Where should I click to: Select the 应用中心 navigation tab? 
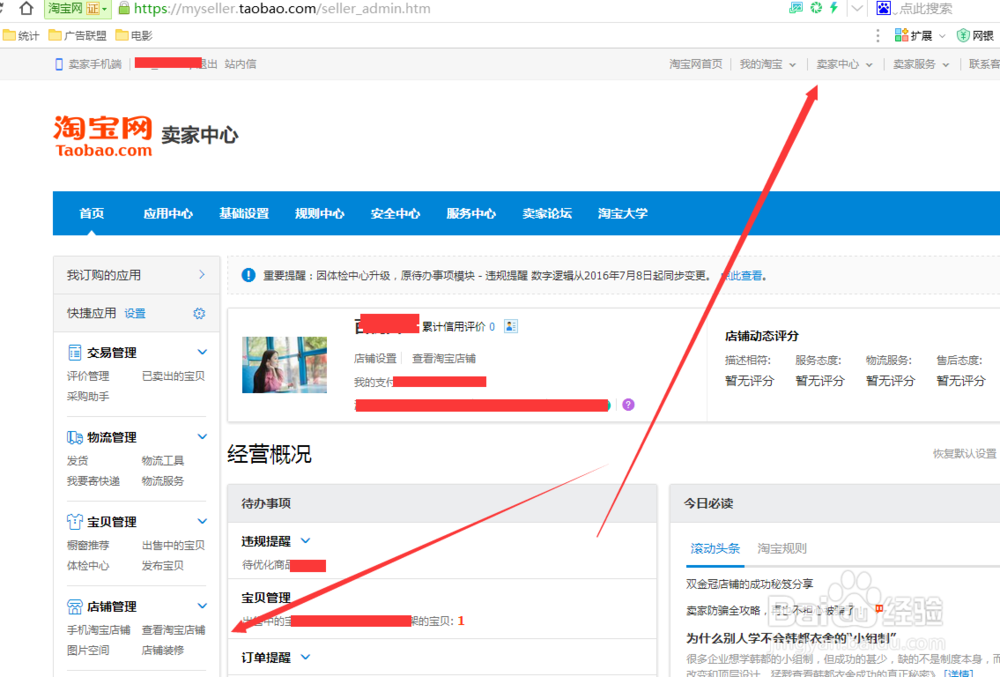(x=168, y=214)
